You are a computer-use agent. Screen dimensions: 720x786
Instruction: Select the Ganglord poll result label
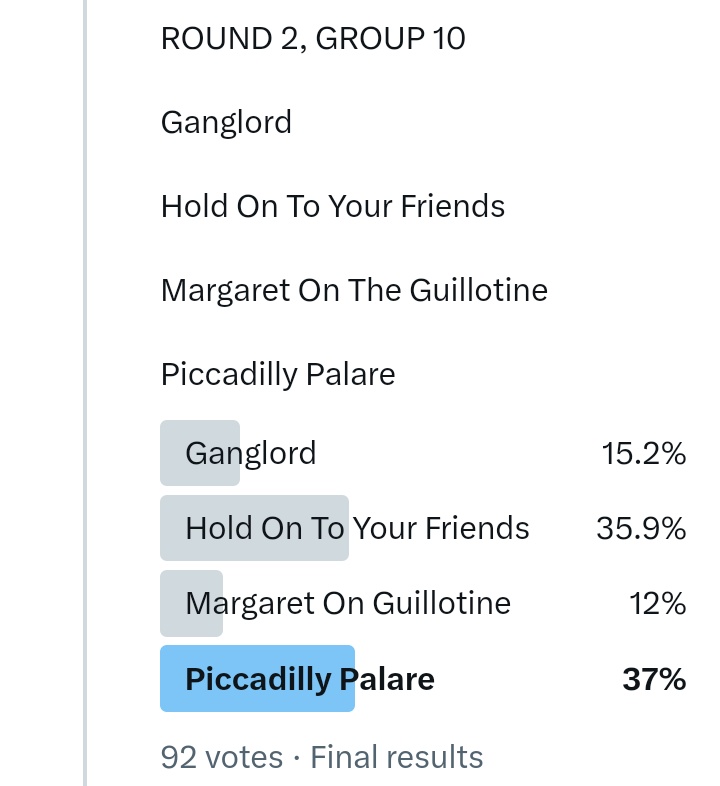tap(251, 453)
